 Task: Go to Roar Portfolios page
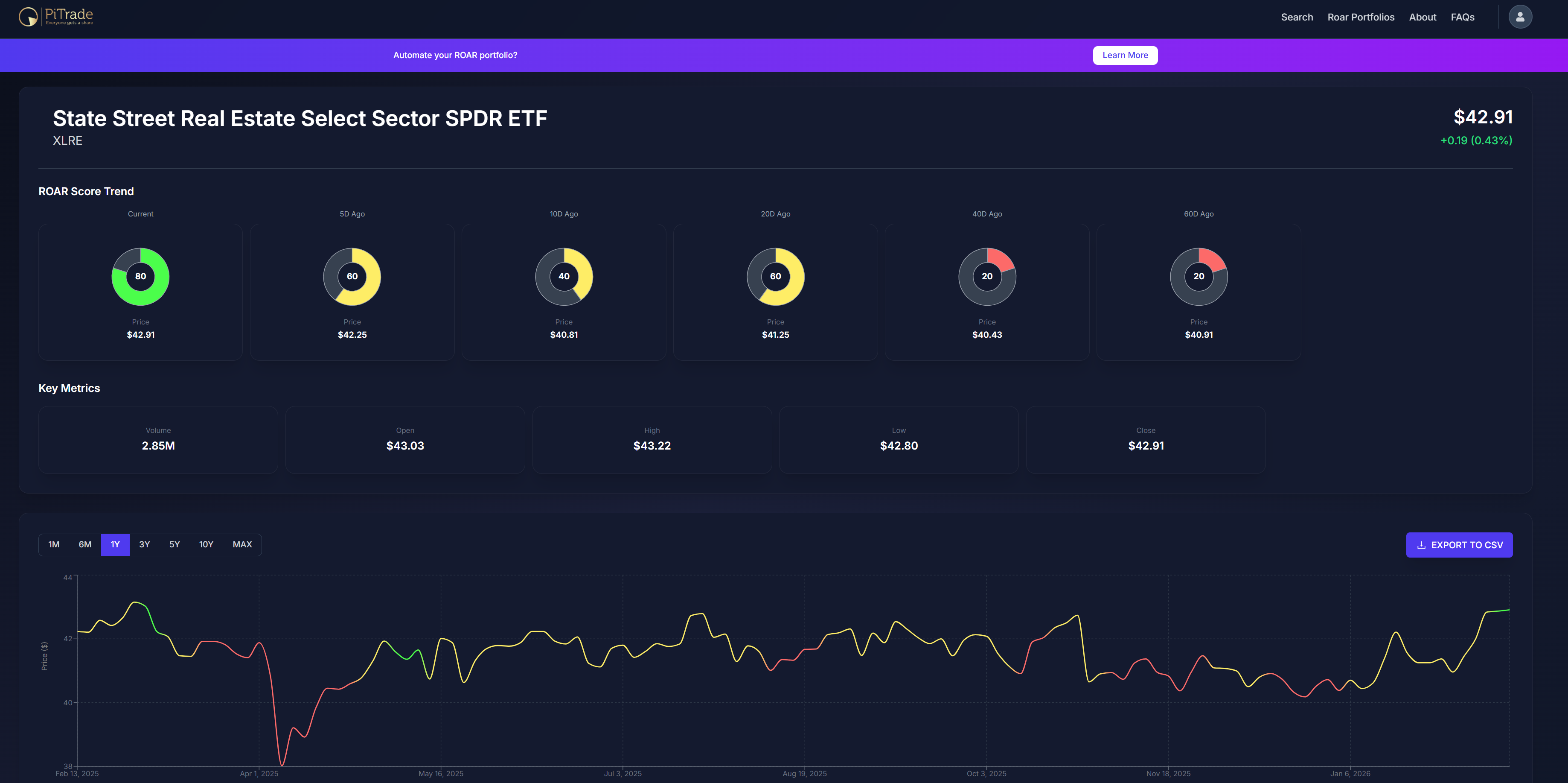tap(1361, 17)
